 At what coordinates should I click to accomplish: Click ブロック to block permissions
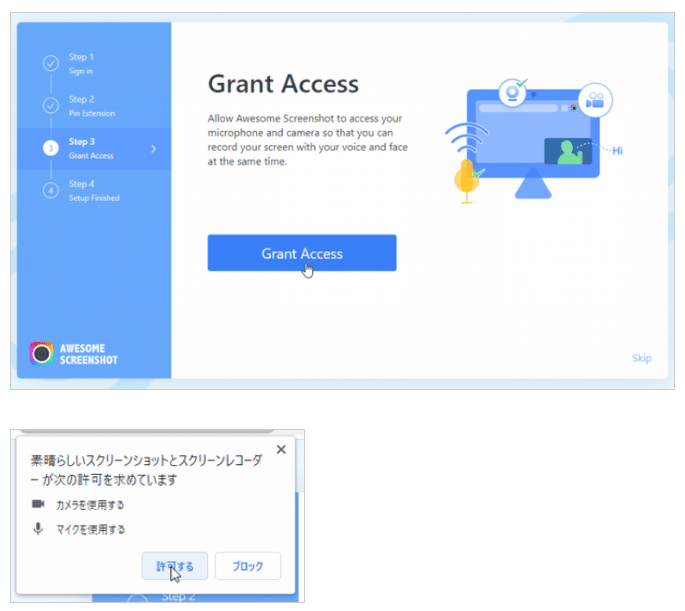coord(248,566)
